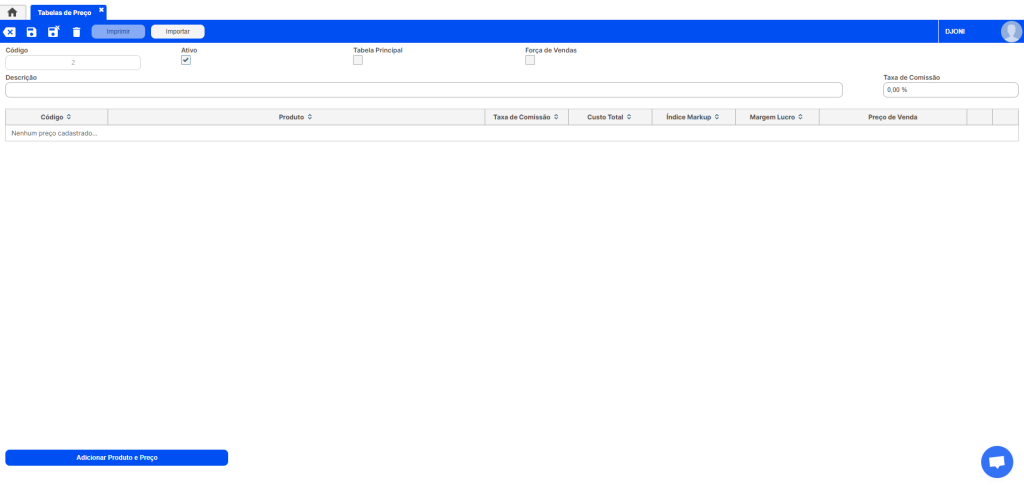Viewport: 1024px width, 485px height.
Task: Sort by Margem Lucro column header
Action: [x=777, y=117]
